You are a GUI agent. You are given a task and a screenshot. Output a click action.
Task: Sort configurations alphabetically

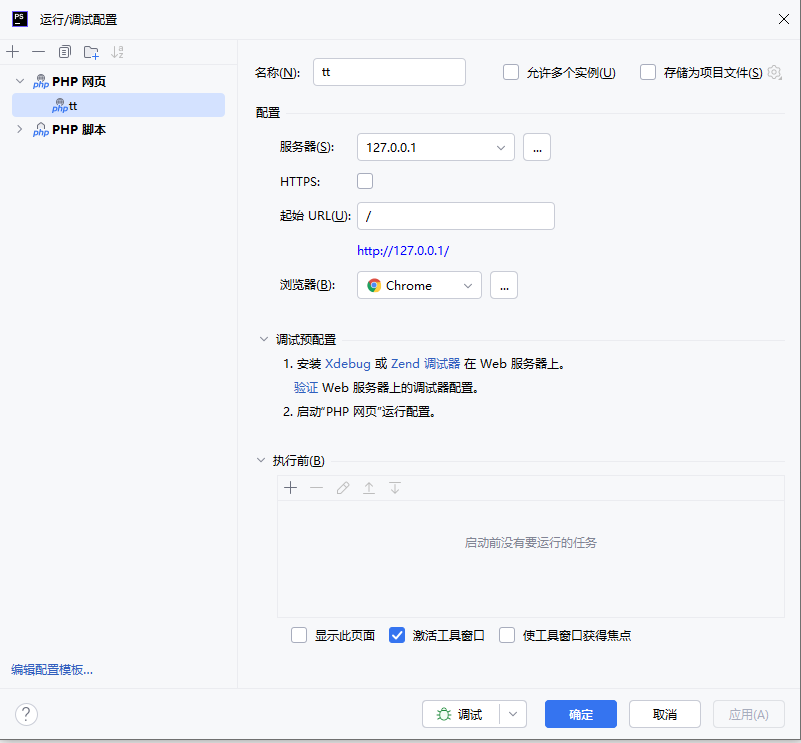tap(117, 52)
